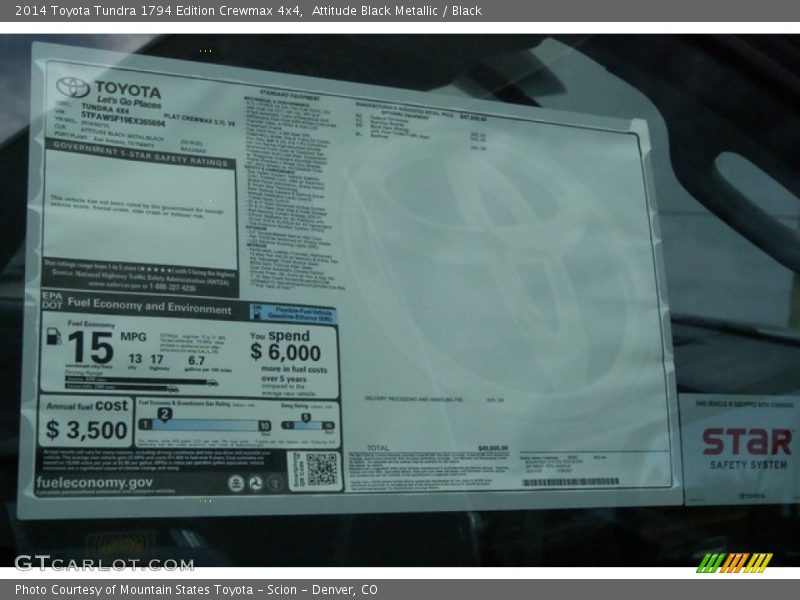Click the 'PLAT CREWMAX 5.7L V8' trim text
The height and width of the screenshot is (600, 800).
click(199, 120)
